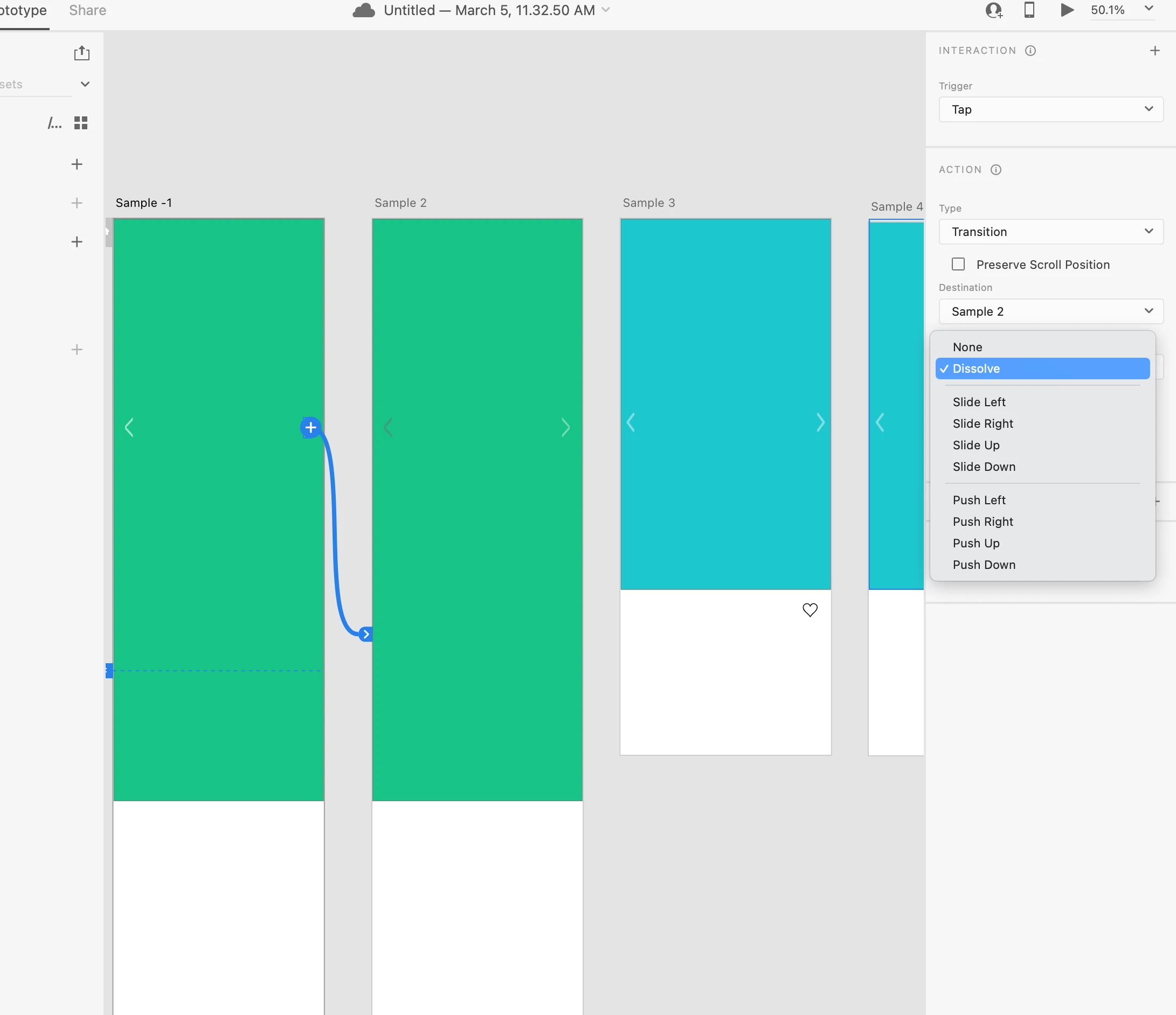This screenshot has height=1015, width=1176.
Task: Click the blue plus connector handle
Action: (x=310, y=427)
